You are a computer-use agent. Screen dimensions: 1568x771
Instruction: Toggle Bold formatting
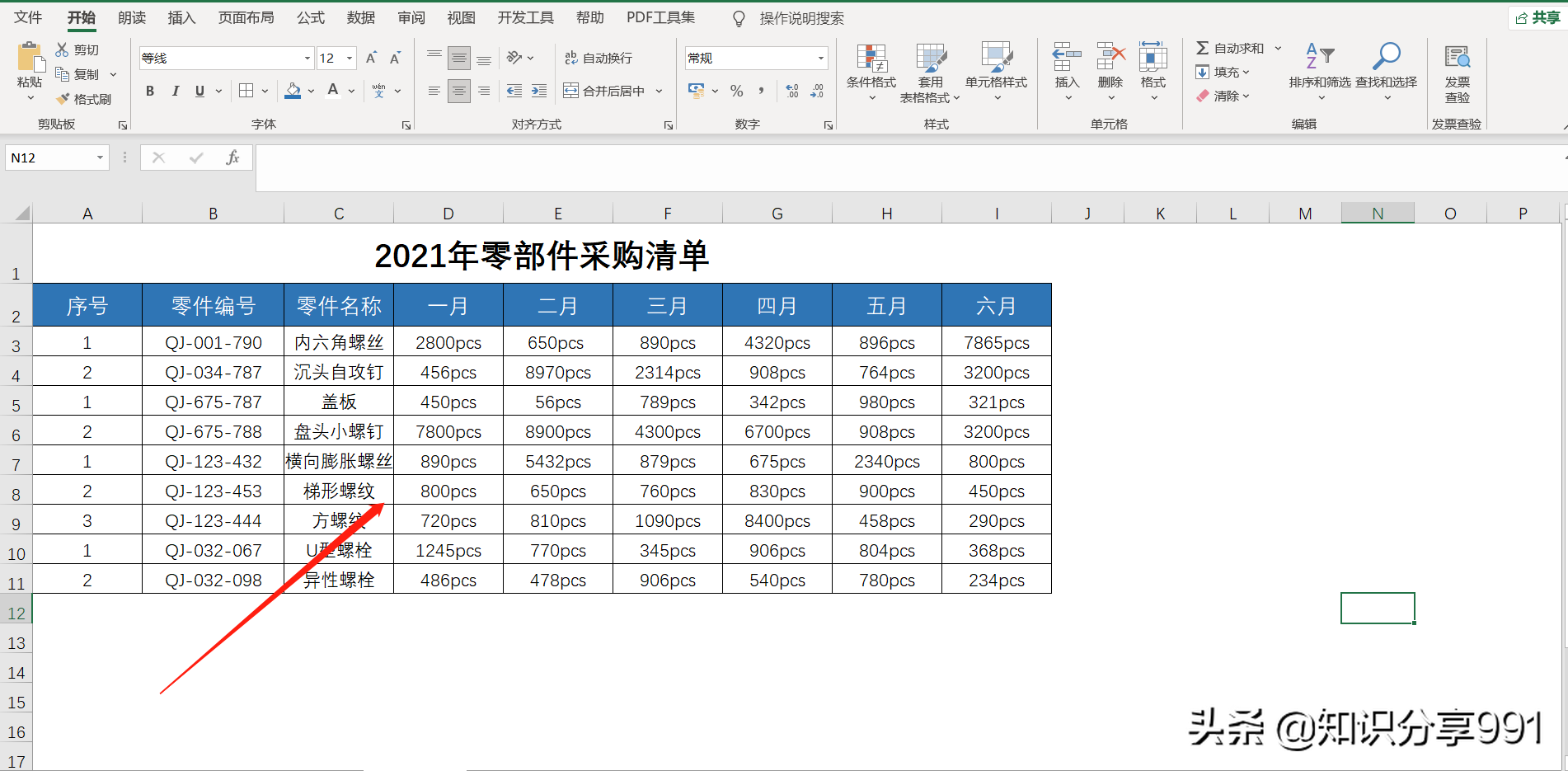(150, 91)
